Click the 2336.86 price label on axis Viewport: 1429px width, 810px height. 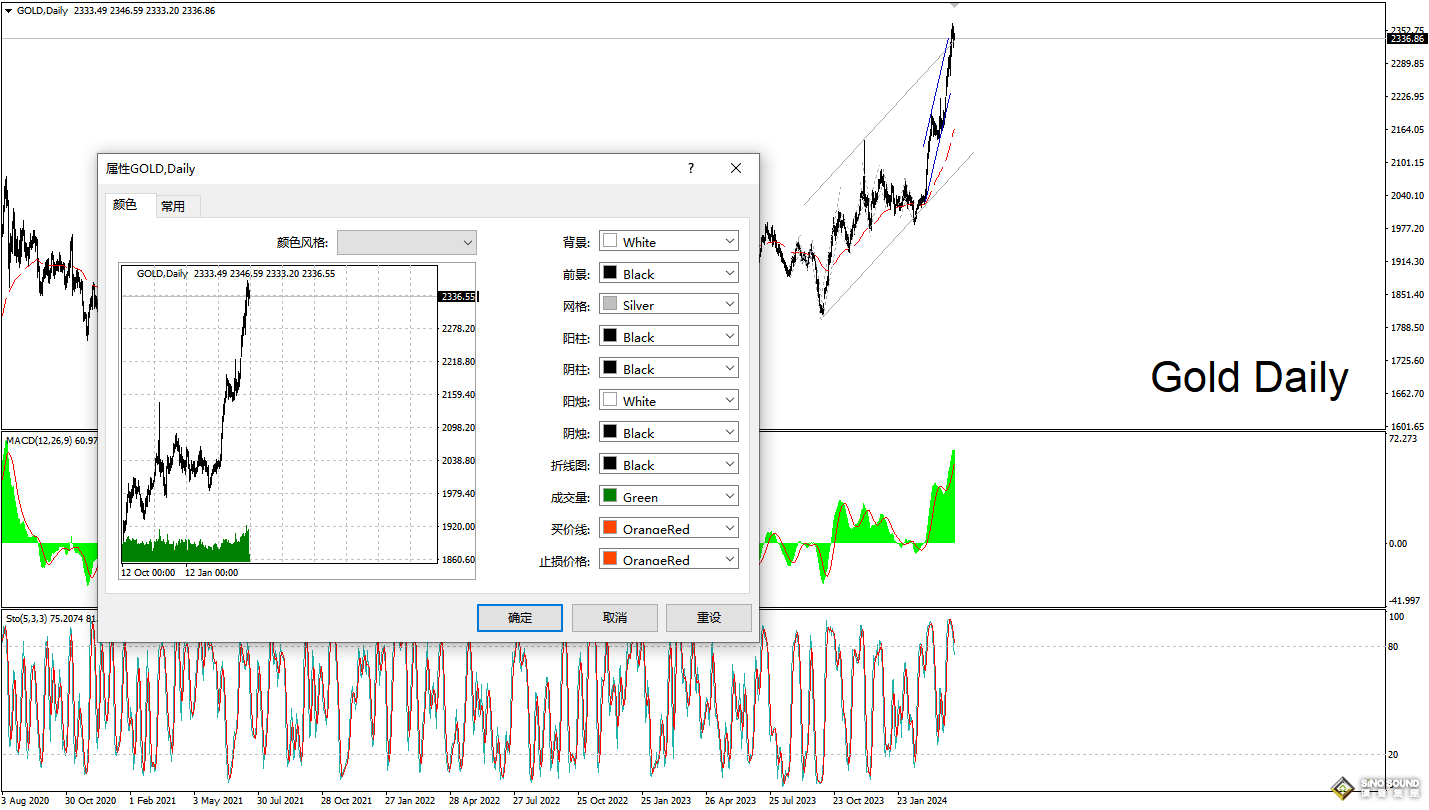pyautogui.click(x=1406, y=38)
